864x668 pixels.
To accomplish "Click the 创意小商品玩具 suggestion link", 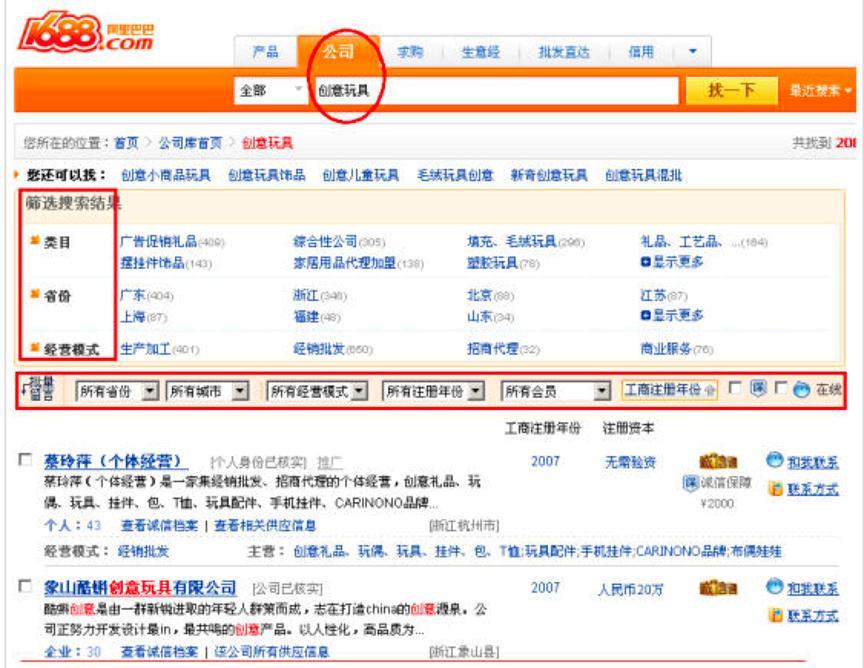I will 165,175.
